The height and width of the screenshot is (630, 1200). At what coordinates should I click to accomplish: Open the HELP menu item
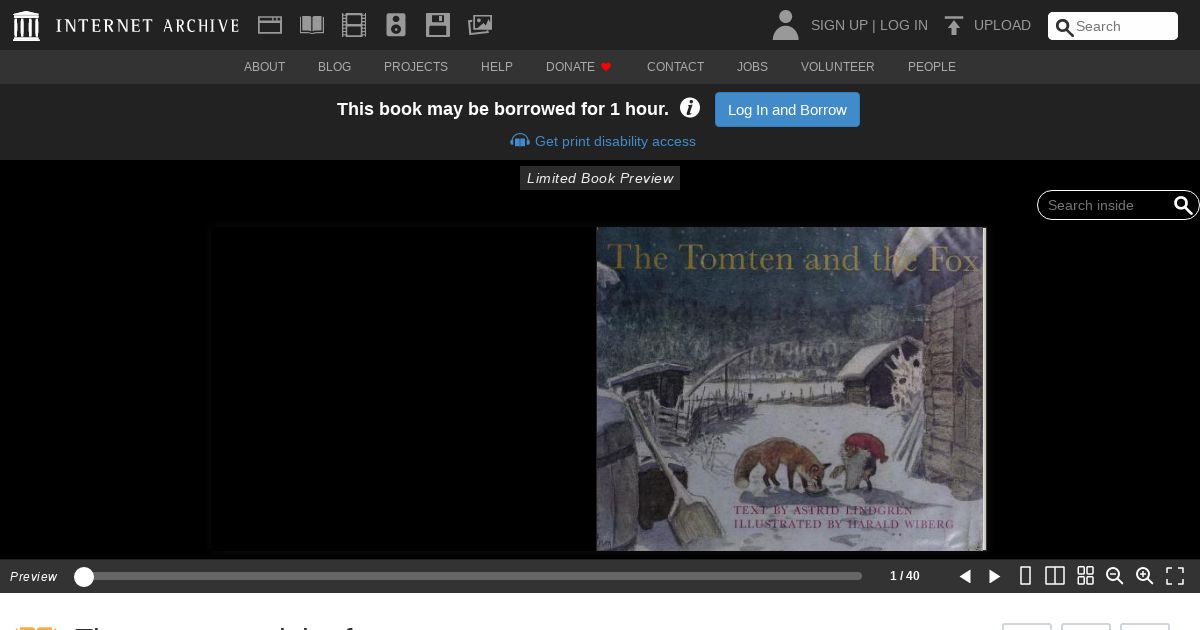point(497,67)
